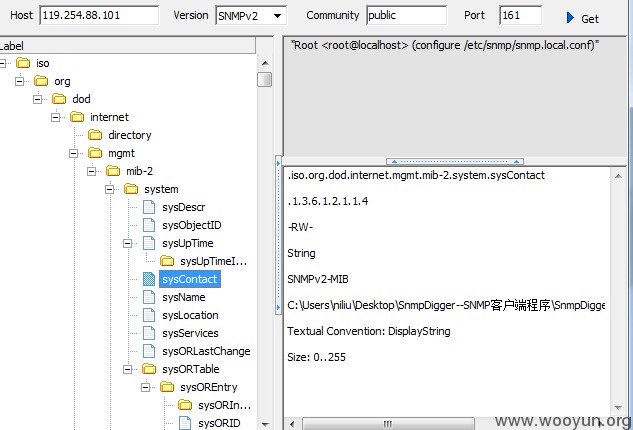Click the Textual Convention: DisplayString line
Image resolution: width=633 pixels, height=430 pixels.
(369, 331)
